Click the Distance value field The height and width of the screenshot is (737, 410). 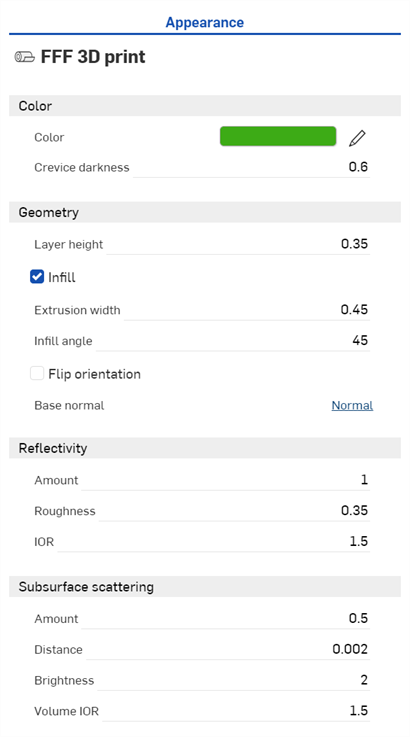pyautogui.click(x=228, y=650)
